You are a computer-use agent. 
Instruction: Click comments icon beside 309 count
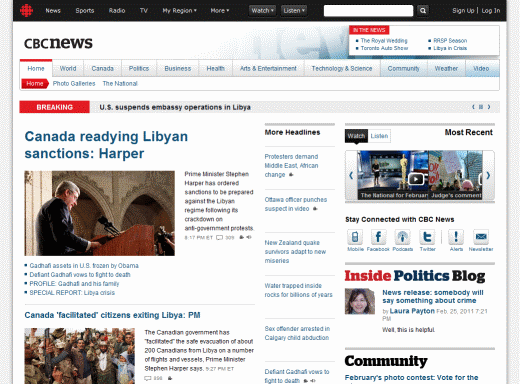(219, 238)
